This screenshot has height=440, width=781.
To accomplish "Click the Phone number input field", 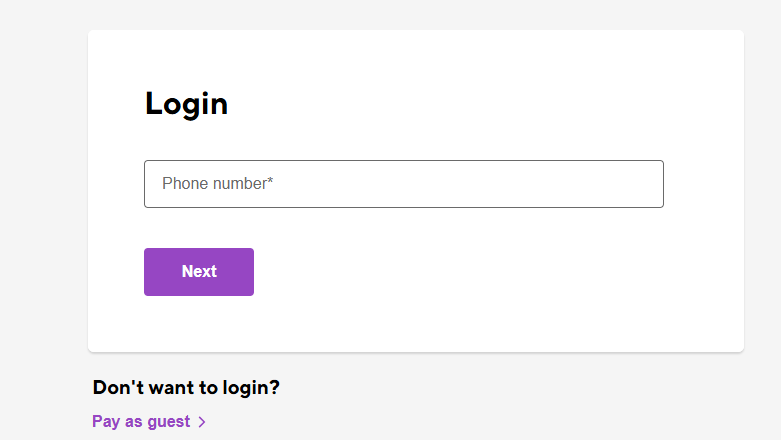I will coord(403,184).
